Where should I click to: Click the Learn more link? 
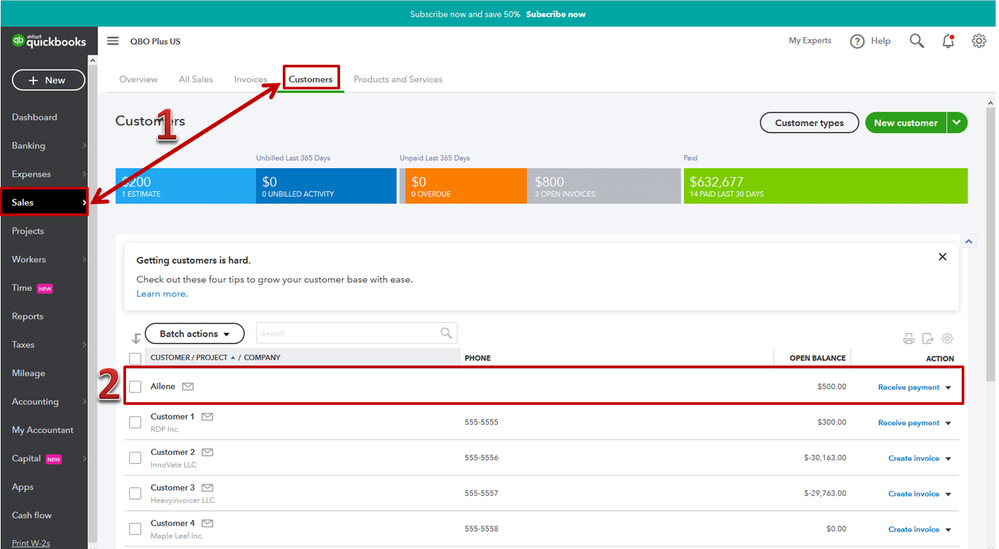[162, 294]
